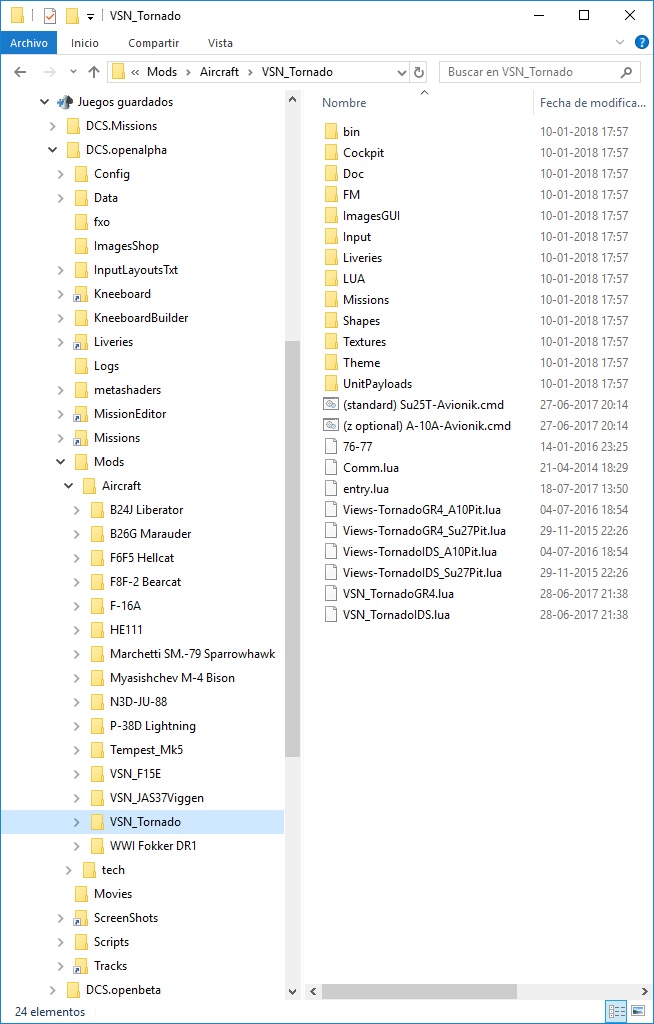Select the Config folder in tree
The height and width of the screenshot is (1024, 654).
click(x=112, y=174)
